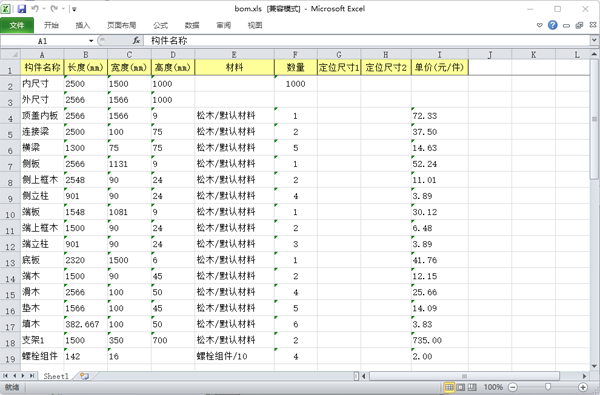Screen dimensions: 600x395
Task: Open the 公式 Formulas ribbon tab
Action: [x=161, y=25]
